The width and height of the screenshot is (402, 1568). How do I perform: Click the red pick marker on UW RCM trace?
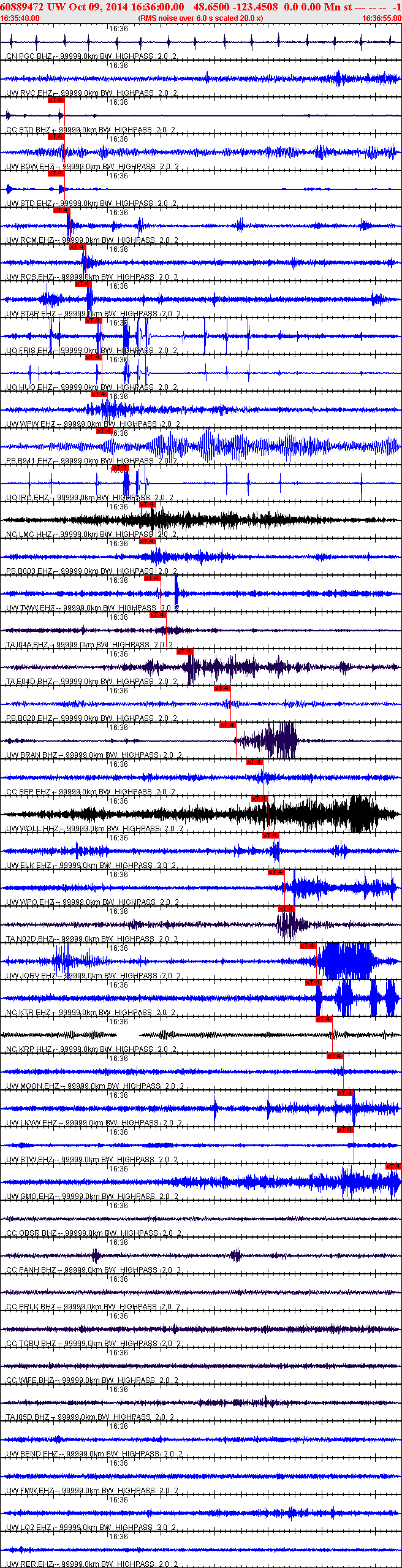[x=62, y=210]
